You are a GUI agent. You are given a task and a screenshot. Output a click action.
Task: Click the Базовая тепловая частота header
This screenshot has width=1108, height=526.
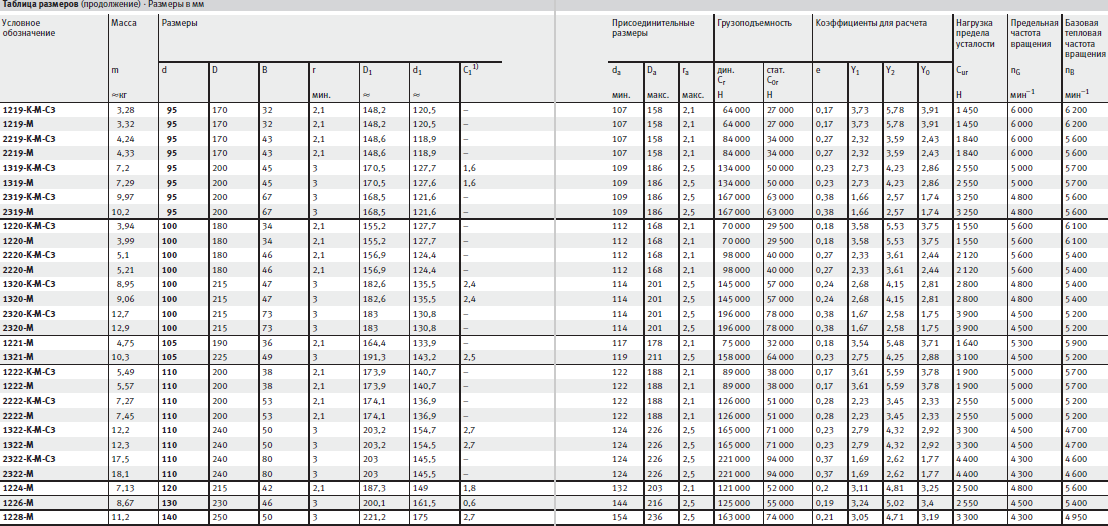[x=1084, y=37]
